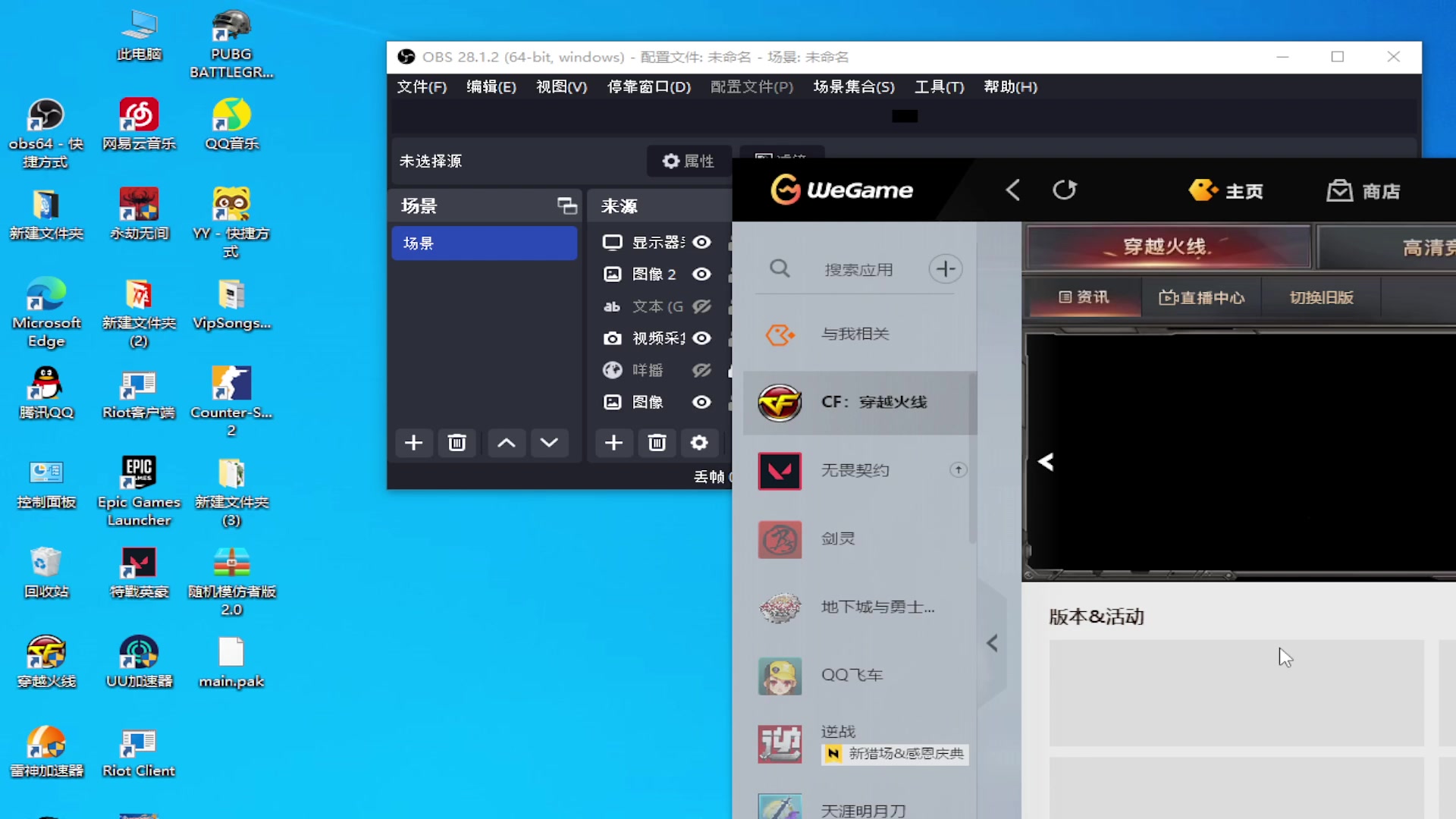Viewport: 1456px width, 819px height.
Task: Add application with plus button in WeGame
Action: pyautogui.click(x=946, y=268)
